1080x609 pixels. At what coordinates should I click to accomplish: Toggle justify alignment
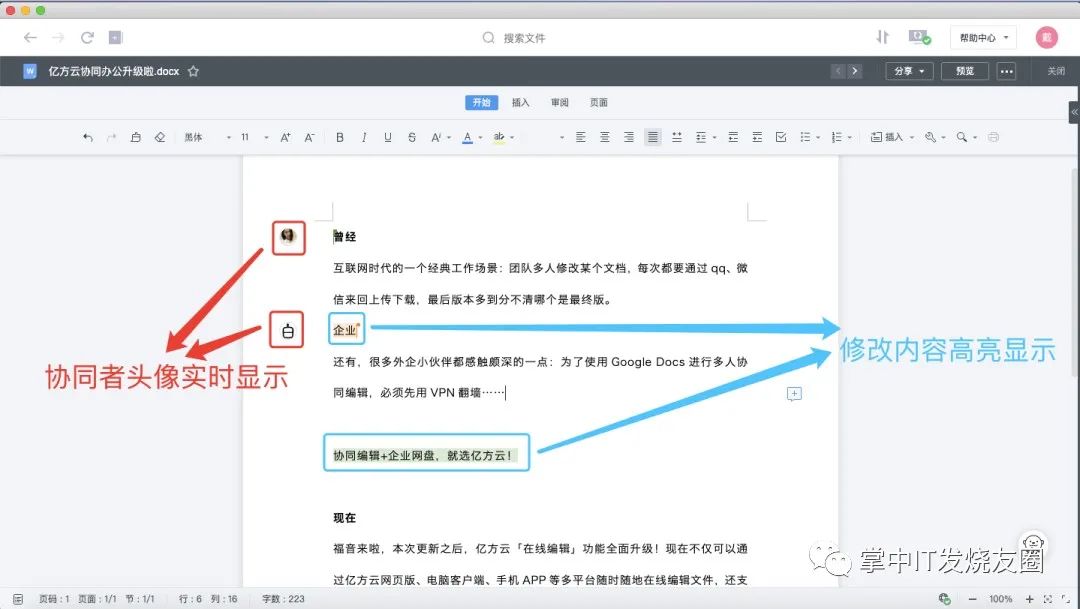point(652,137)
